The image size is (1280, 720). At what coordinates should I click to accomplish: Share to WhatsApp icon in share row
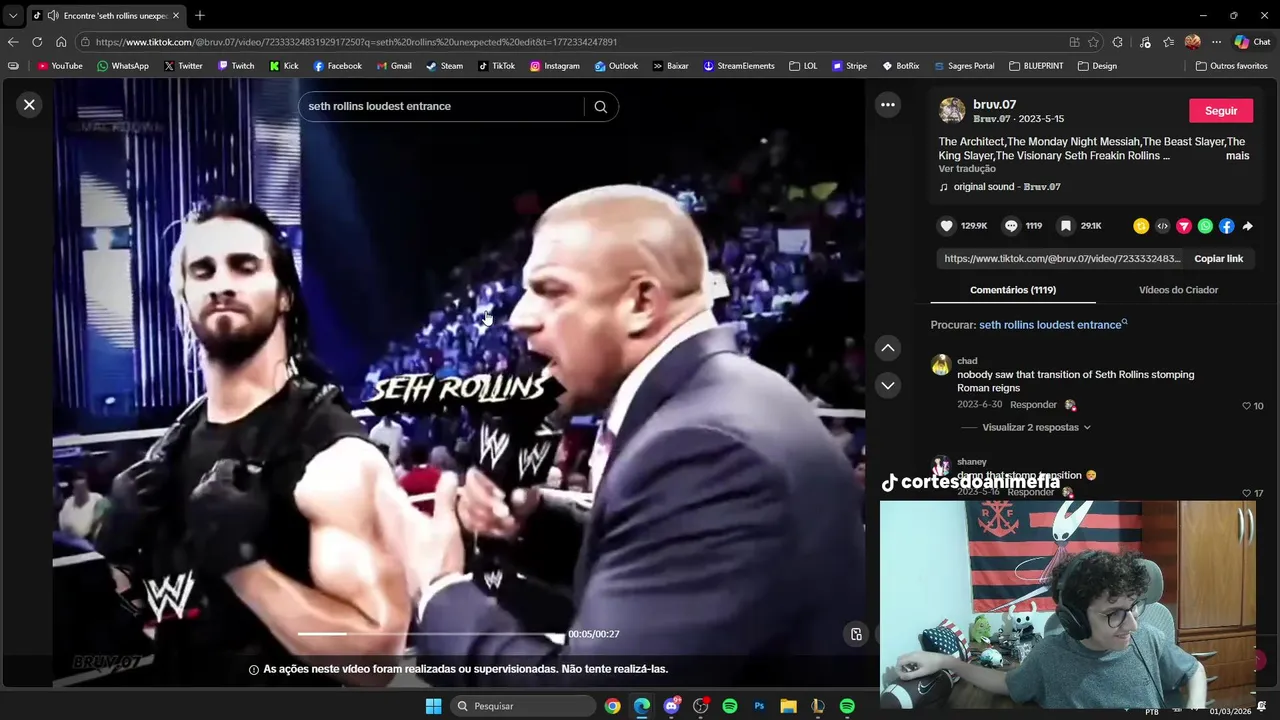pyautogui.click(x=1205, y=226)
